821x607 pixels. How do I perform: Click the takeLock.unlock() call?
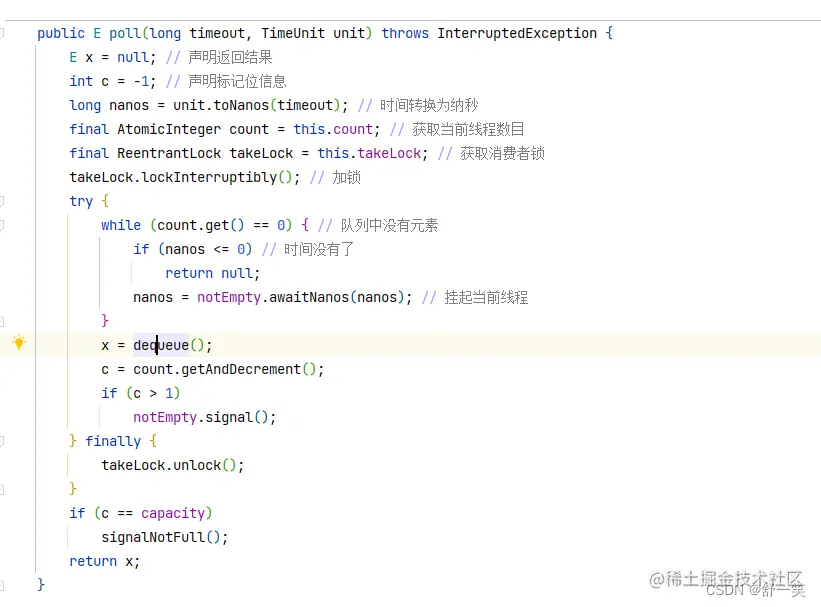pos(173,466)
